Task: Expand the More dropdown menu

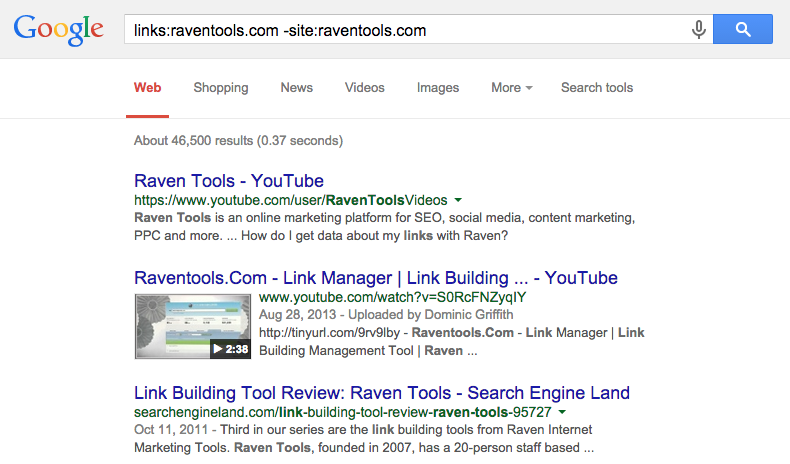Action: [x=511, y=88]
